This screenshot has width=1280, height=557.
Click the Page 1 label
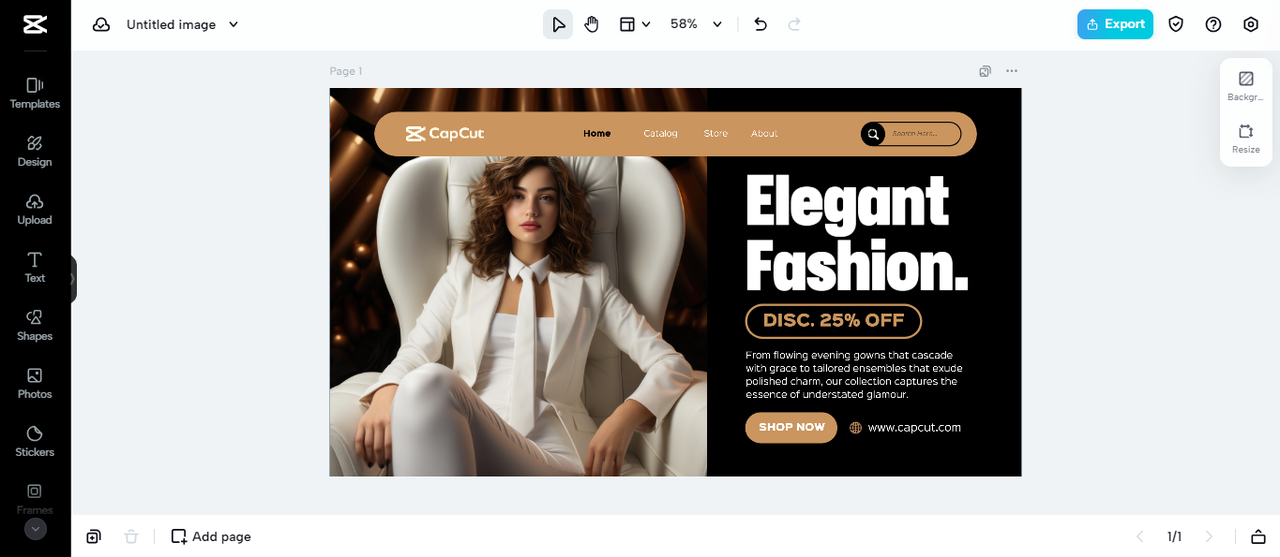pyautogui.click(x=346, y=71)
